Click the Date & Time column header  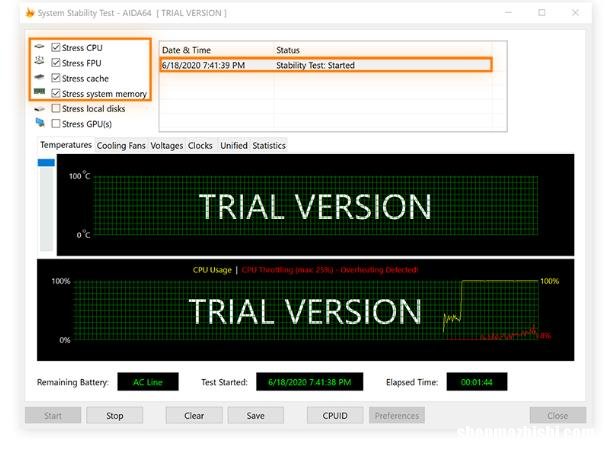(x=216, y=50)
